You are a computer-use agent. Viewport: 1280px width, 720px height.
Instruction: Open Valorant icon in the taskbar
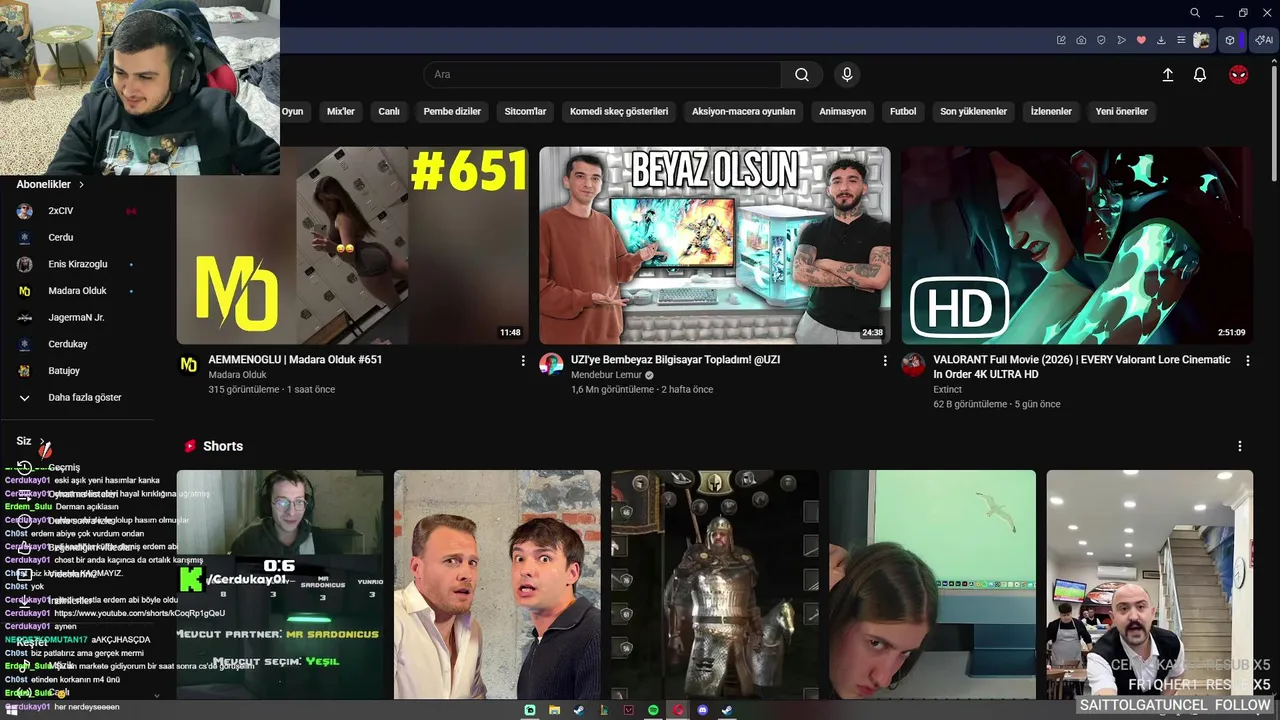(x=628, y=710)
